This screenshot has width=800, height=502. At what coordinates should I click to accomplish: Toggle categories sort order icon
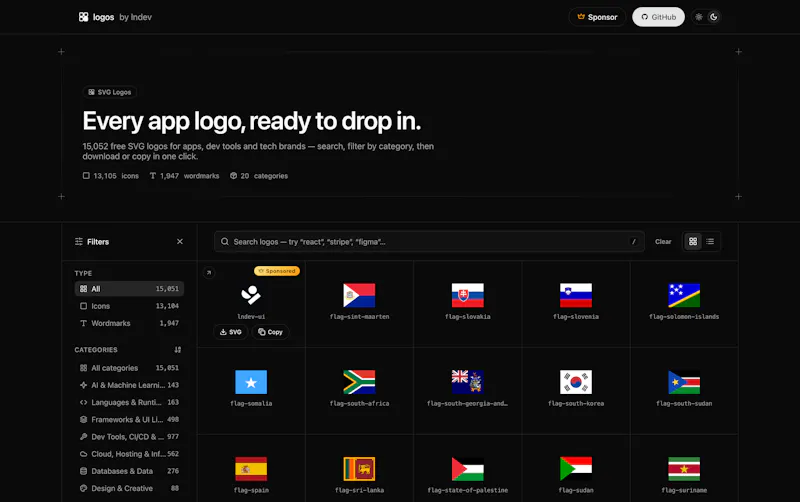(x=178, y=349)
